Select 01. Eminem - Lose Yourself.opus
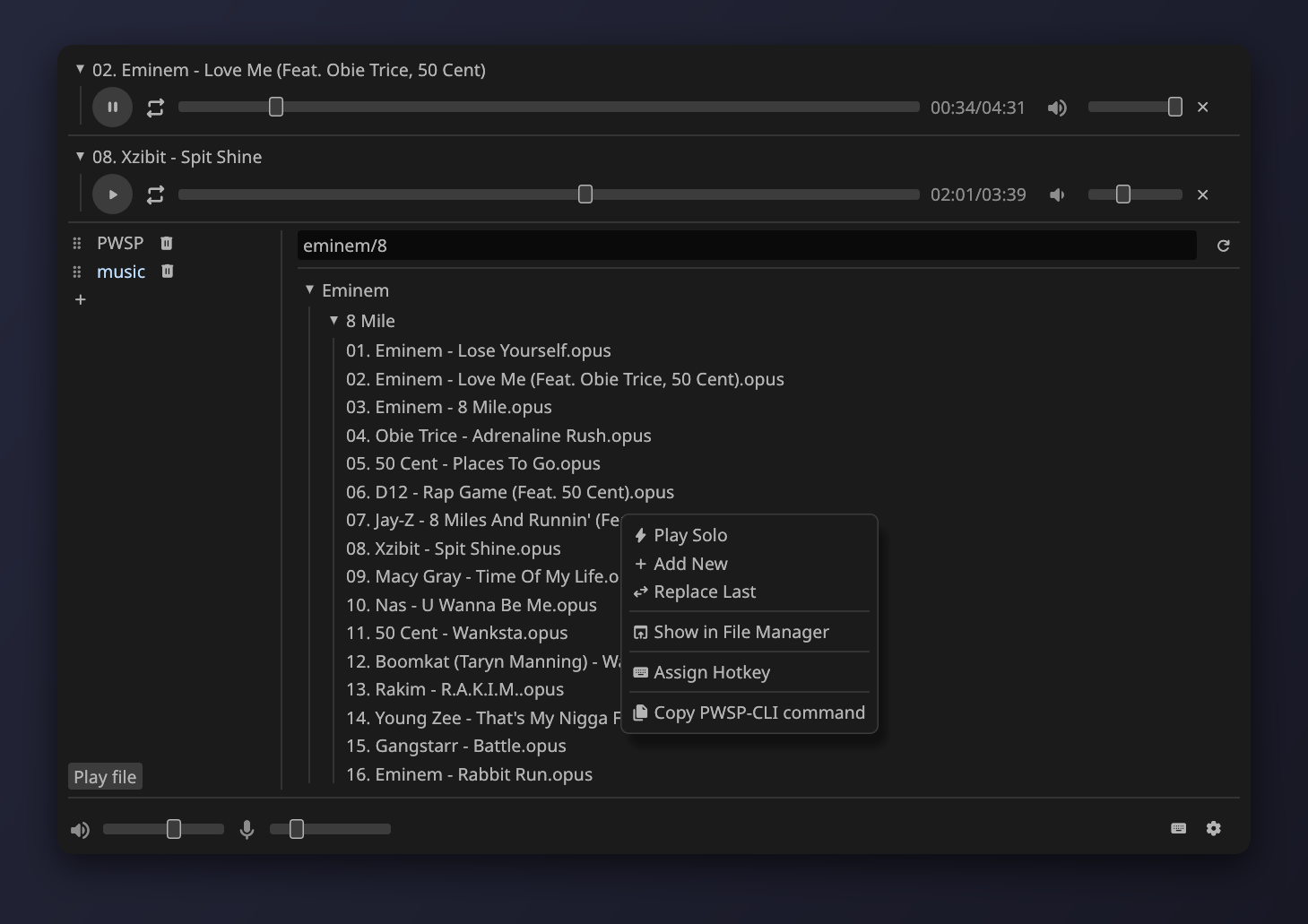This screenshot has width=1308, height=924. (x=479, y=350)
